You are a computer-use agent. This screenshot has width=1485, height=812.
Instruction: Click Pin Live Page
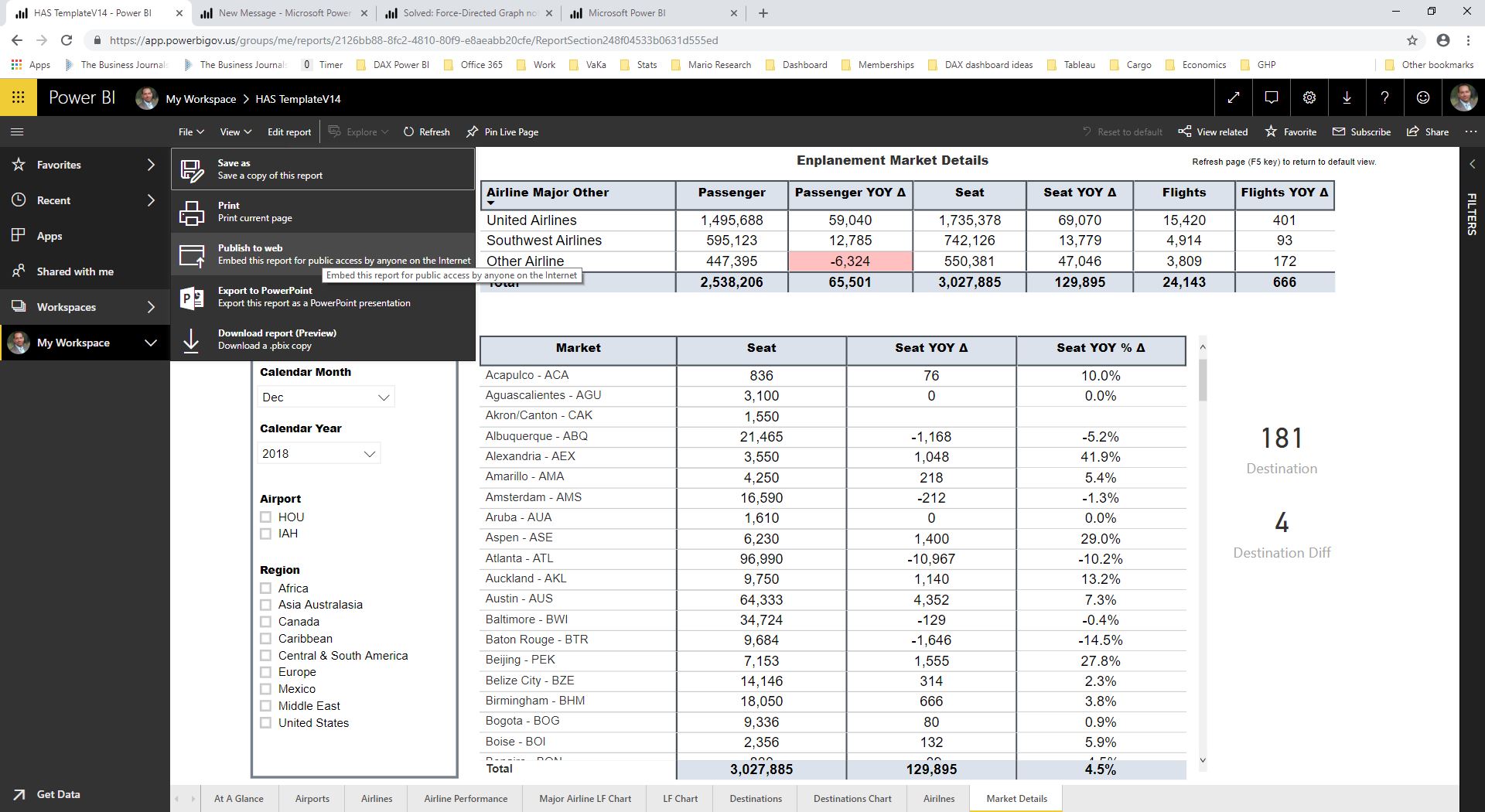503,131
